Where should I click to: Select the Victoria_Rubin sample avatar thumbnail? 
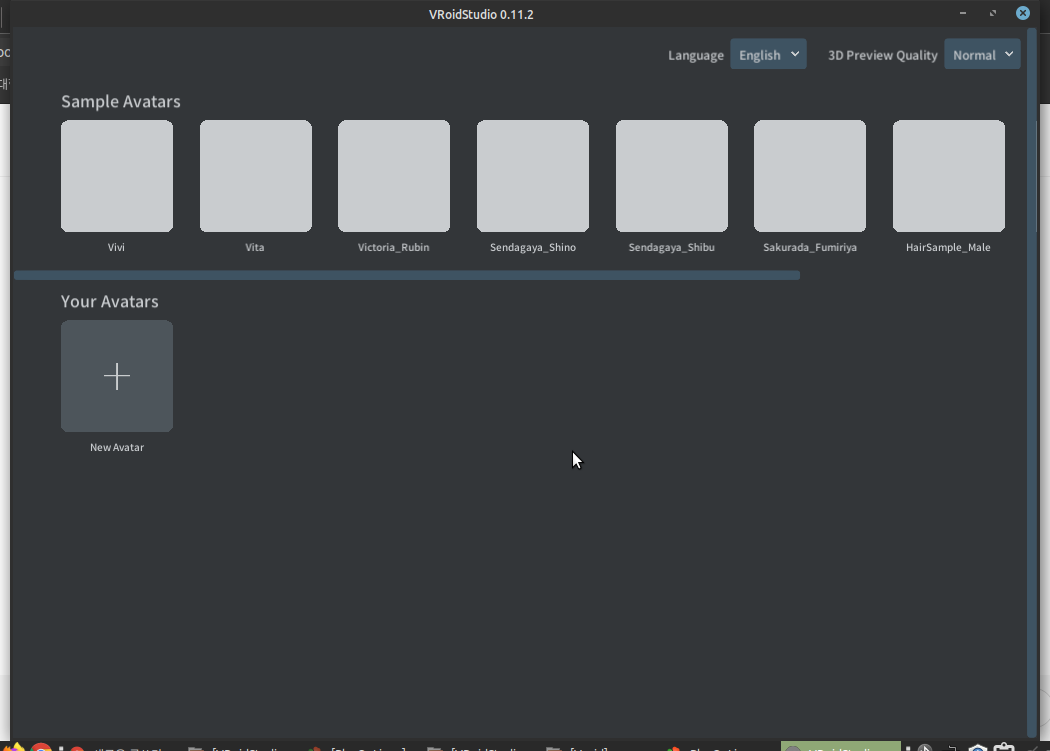click(394, 176)
